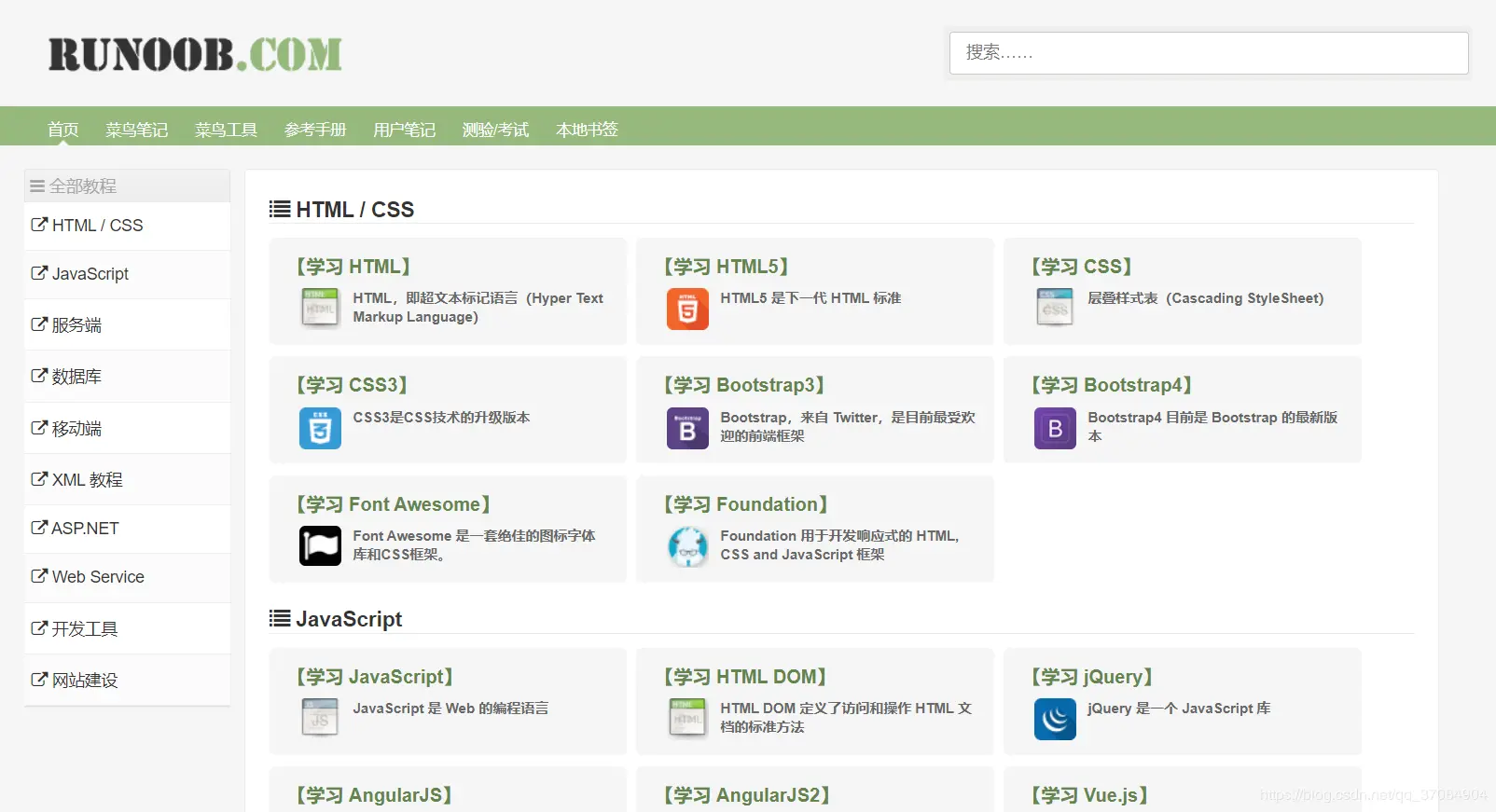Open the 【学习 JavaScript】 tutorial link
The height and width of the screenshot is (812, 1496).
[x=374, y=677]
